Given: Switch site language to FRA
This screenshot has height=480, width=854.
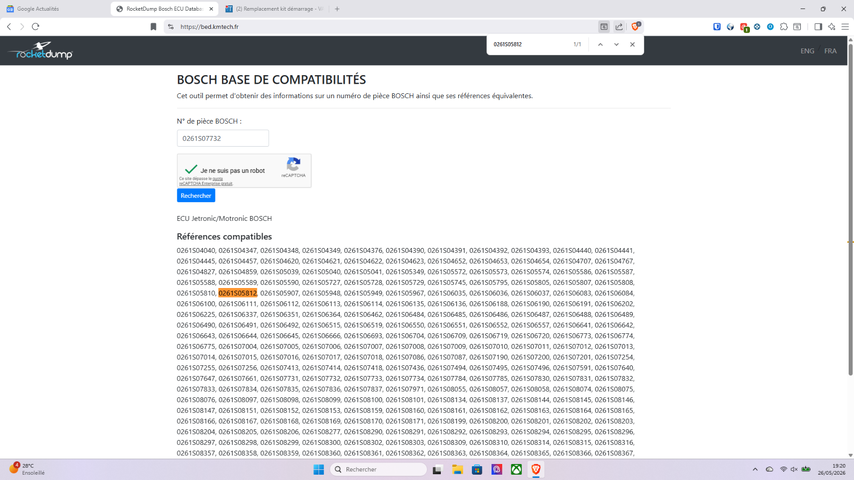Looking at the screenshot, I should (x=830, y=51).
